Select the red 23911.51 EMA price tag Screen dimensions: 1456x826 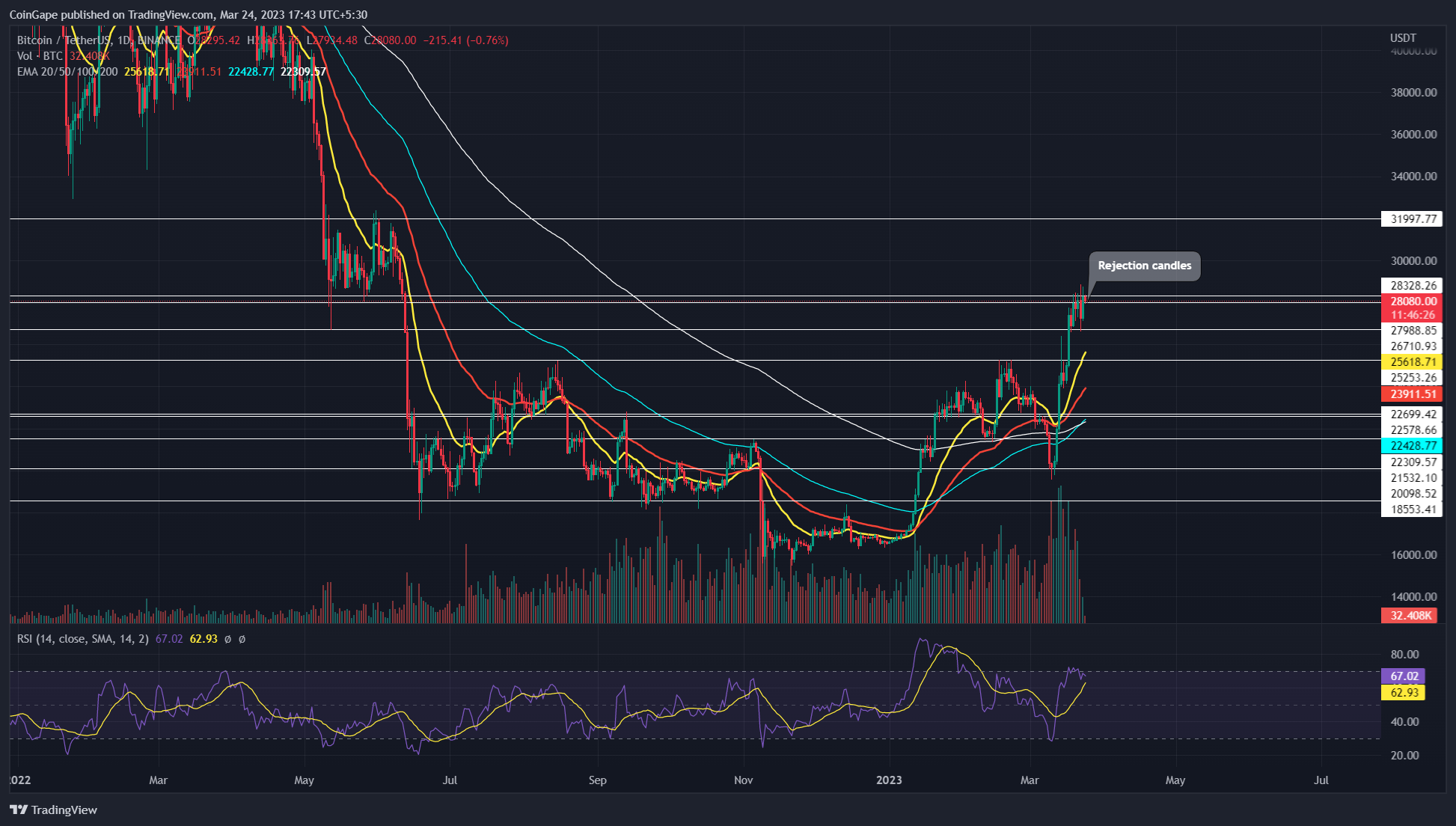tap(1413, 394)
